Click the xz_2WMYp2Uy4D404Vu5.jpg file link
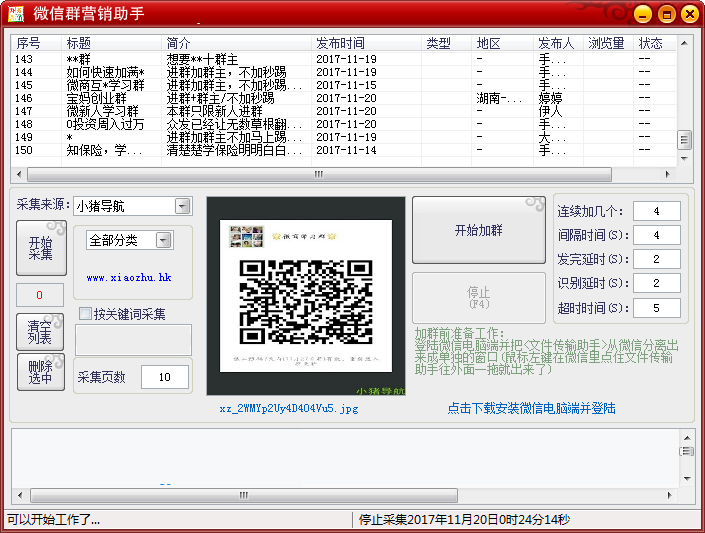The height and width of the screenshot is (533, 705). point(289,408)
